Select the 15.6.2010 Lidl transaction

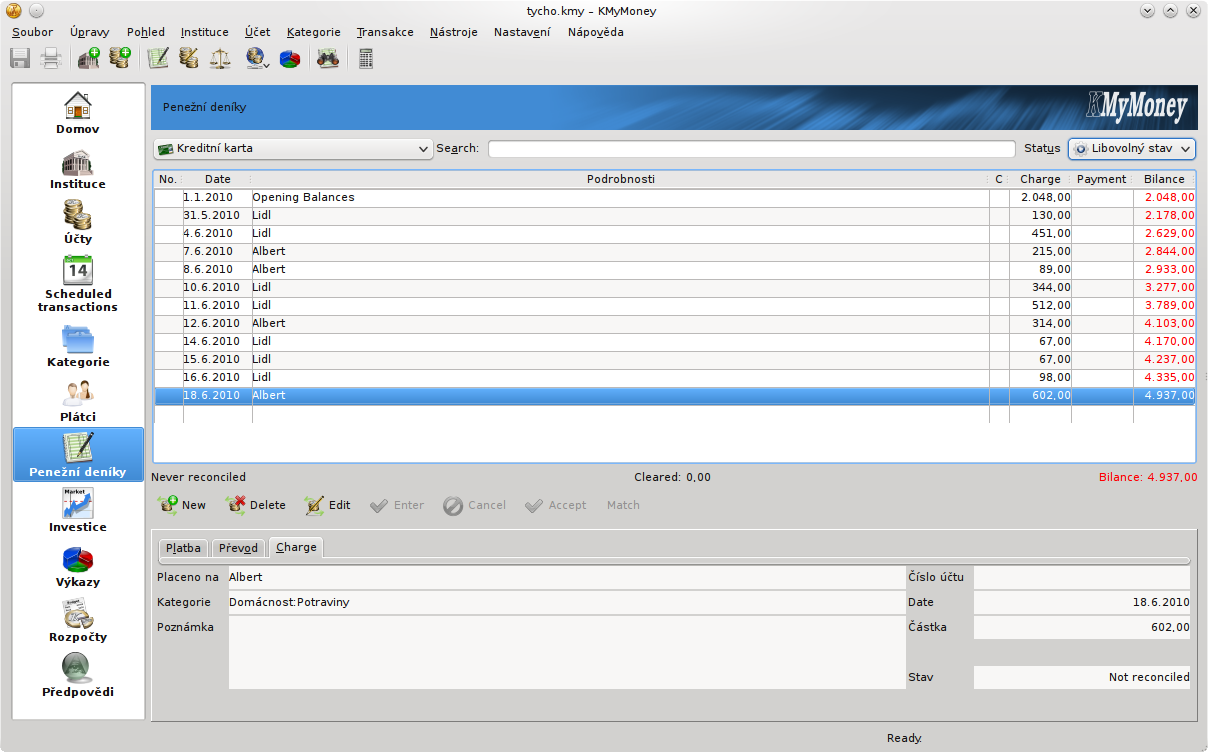click(x=674, y=360)
